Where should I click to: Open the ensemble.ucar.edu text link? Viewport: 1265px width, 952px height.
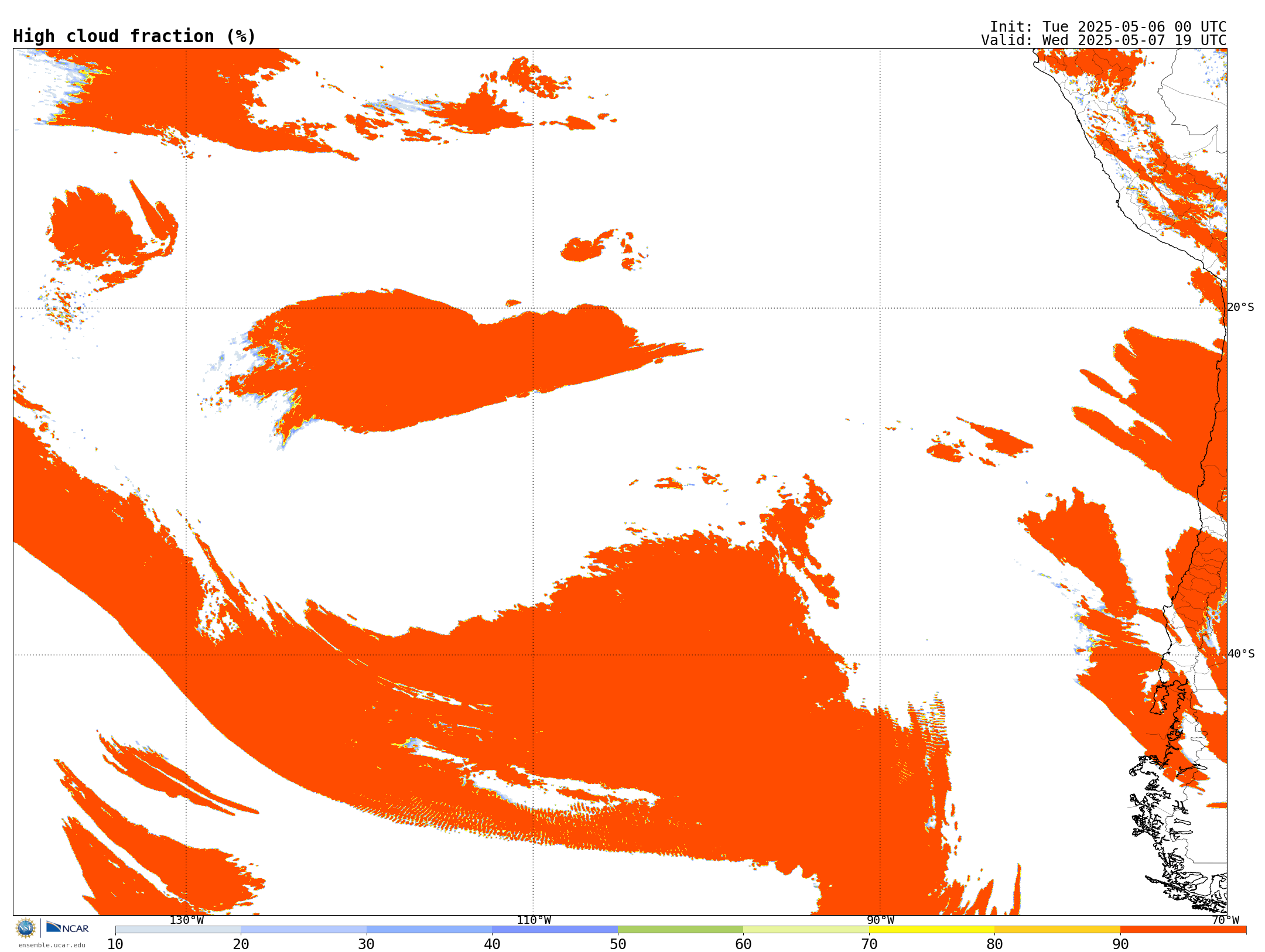point(52,945)
